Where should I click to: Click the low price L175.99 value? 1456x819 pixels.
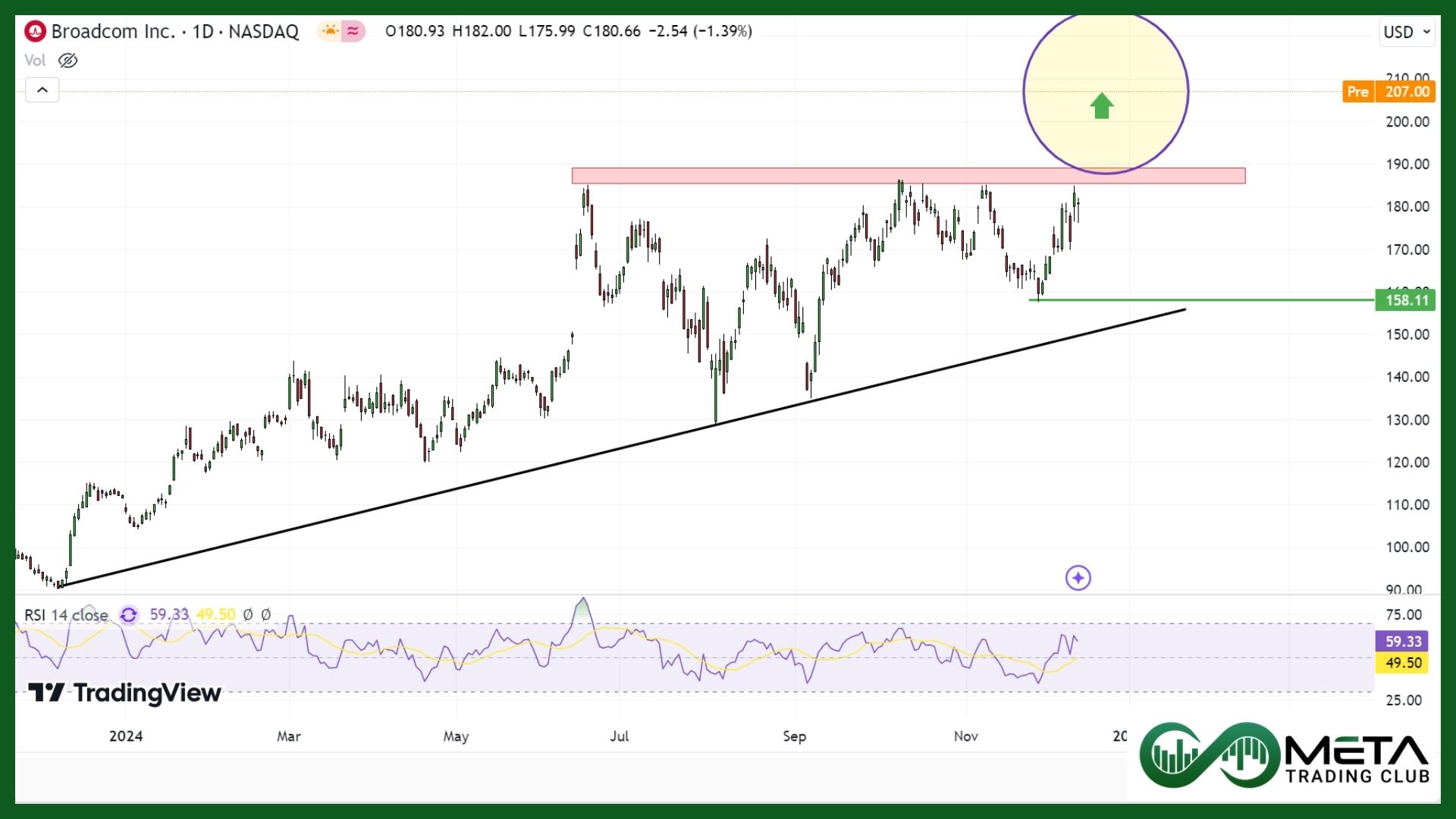click(x=547, y=32)
